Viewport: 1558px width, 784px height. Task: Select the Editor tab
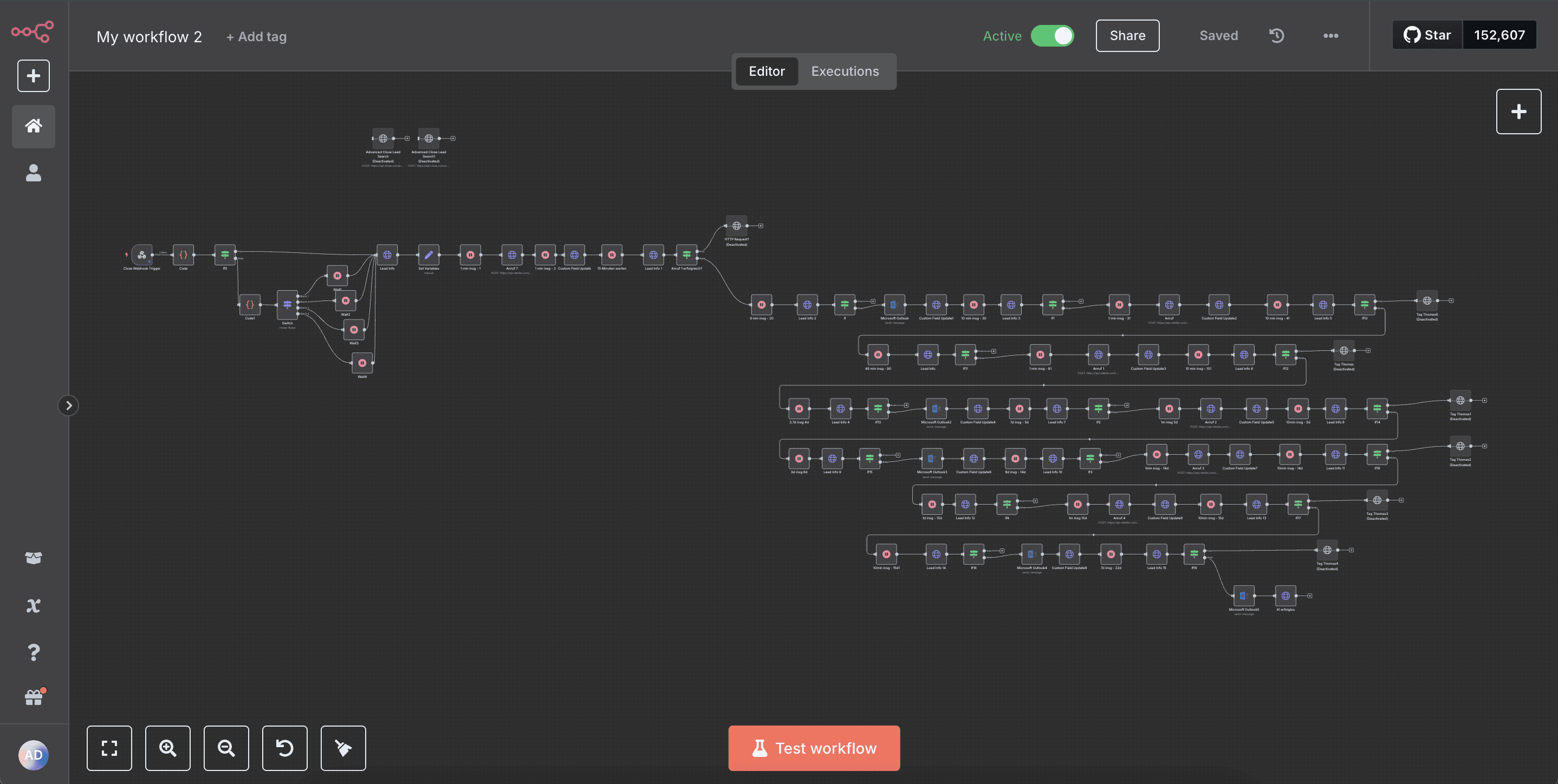tap(767, 71)
